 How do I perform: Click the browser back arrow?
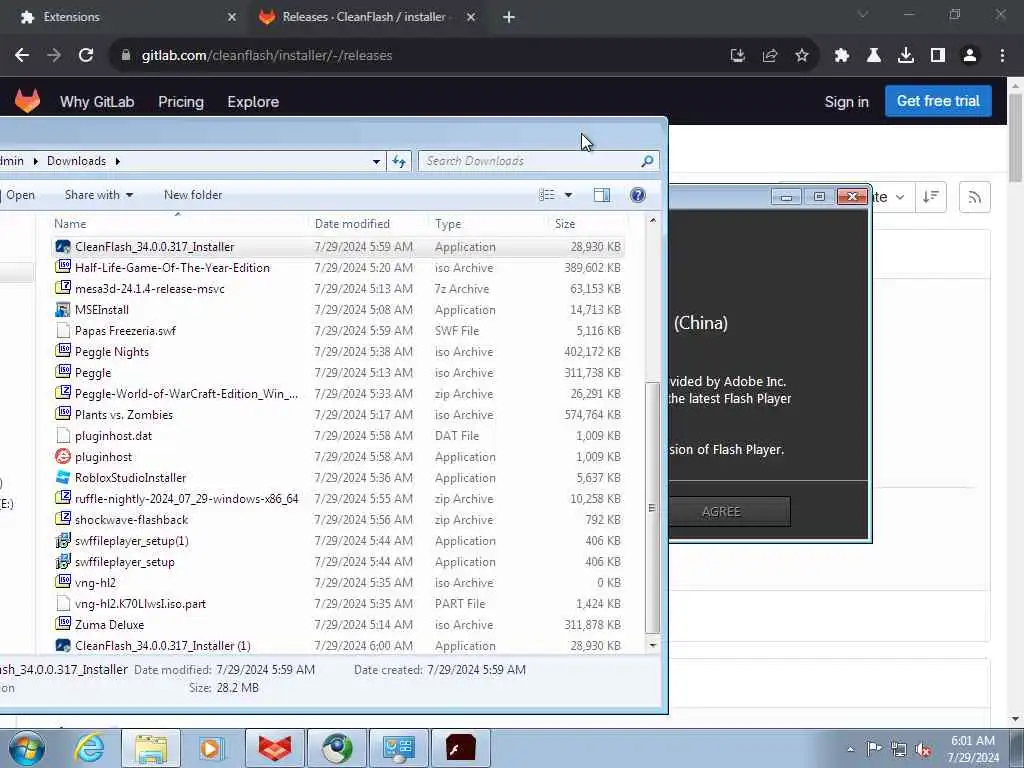[22, 56]
